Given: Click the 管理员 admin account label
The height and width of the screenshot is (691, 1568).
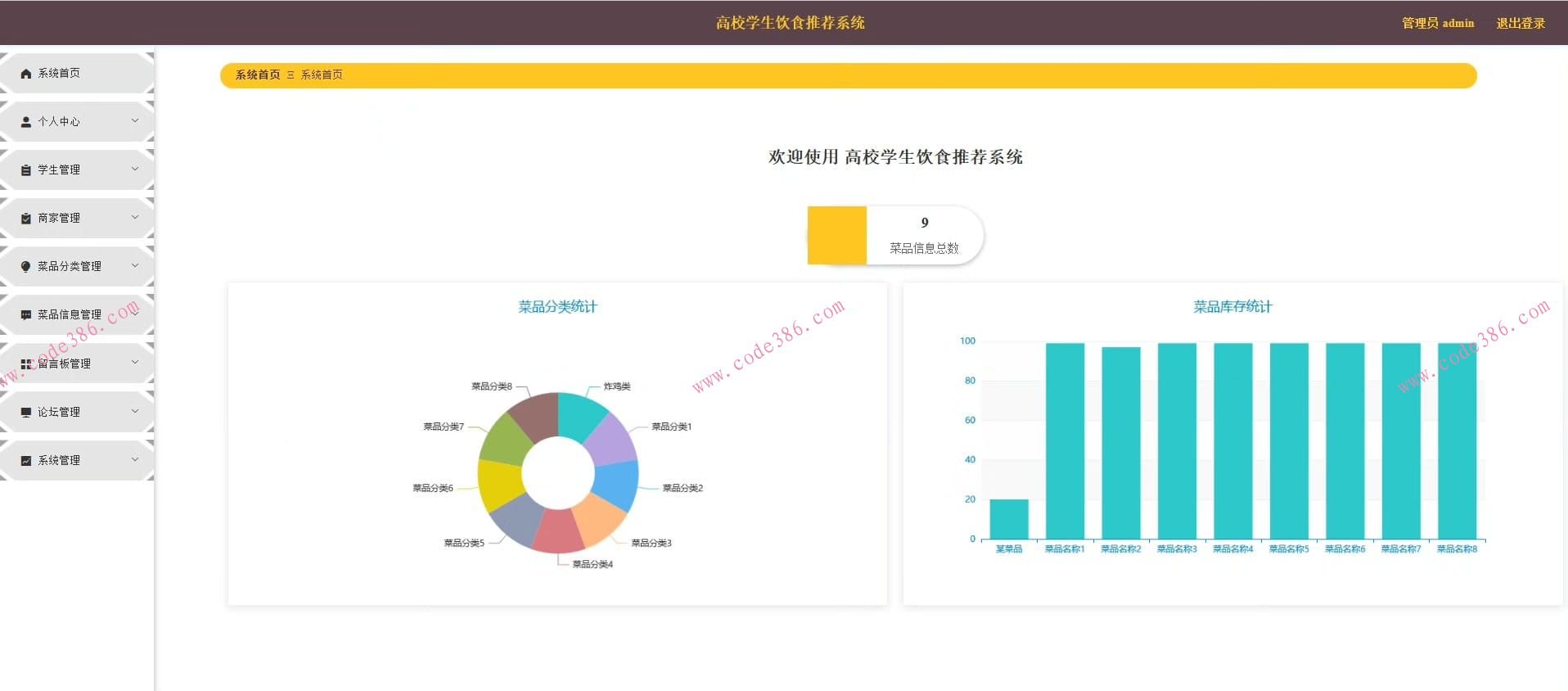Looking at the screenshot, I should [1438, 23].
